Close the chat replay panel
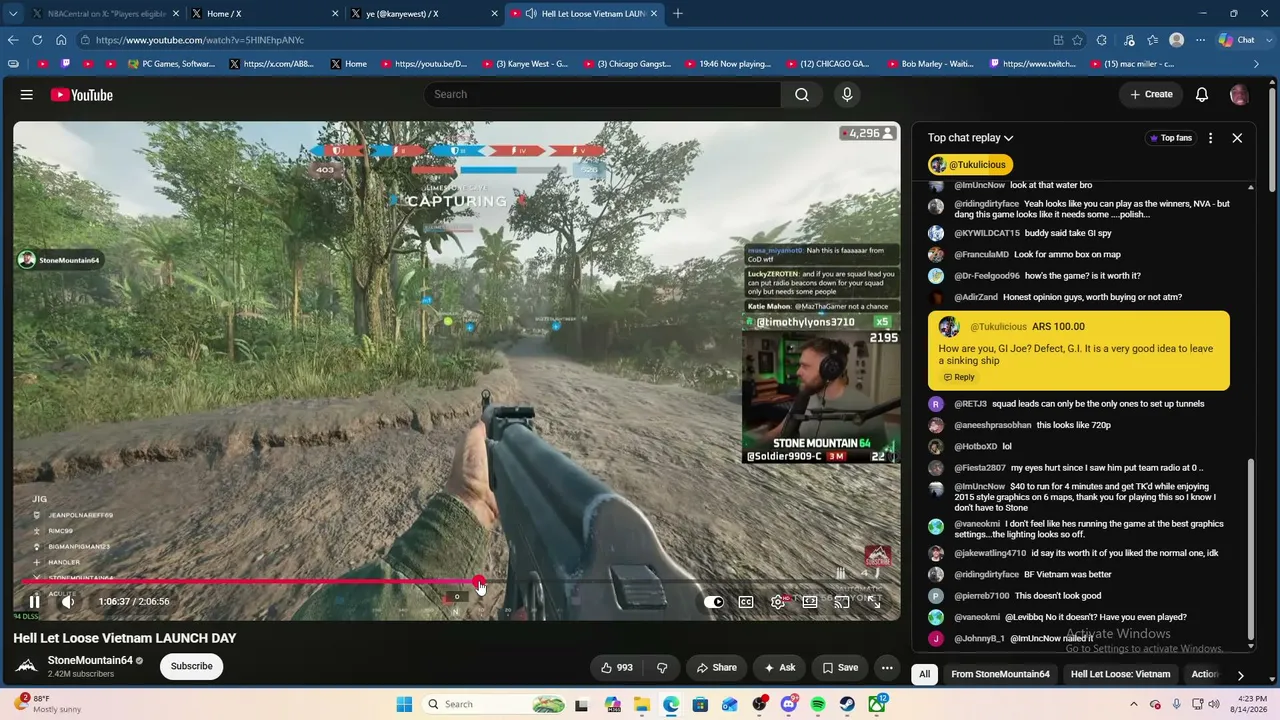1280x720 pixels. coord(1237,138)
